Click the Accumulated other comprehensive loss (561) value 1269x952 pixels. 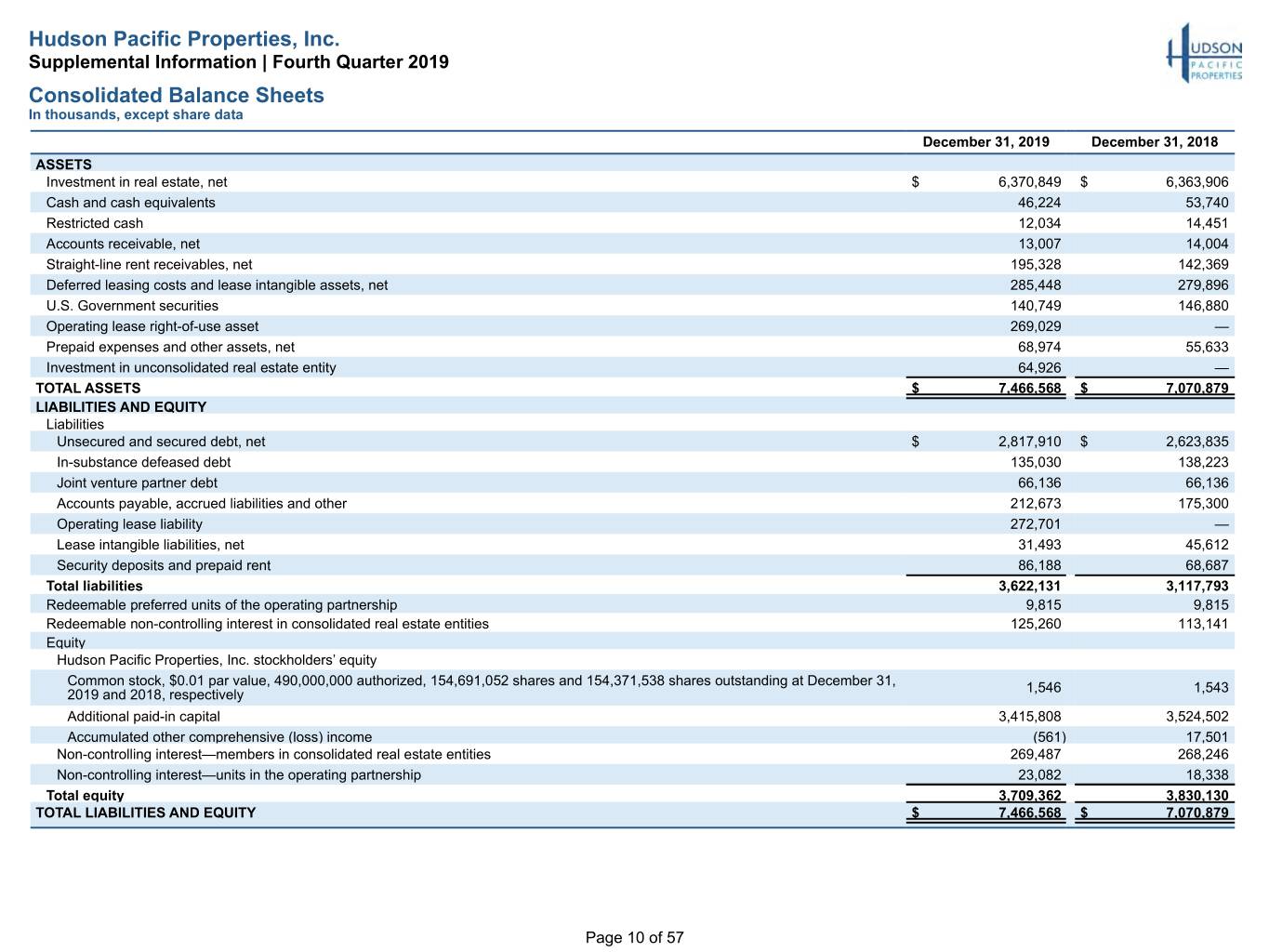(1050, 736)
